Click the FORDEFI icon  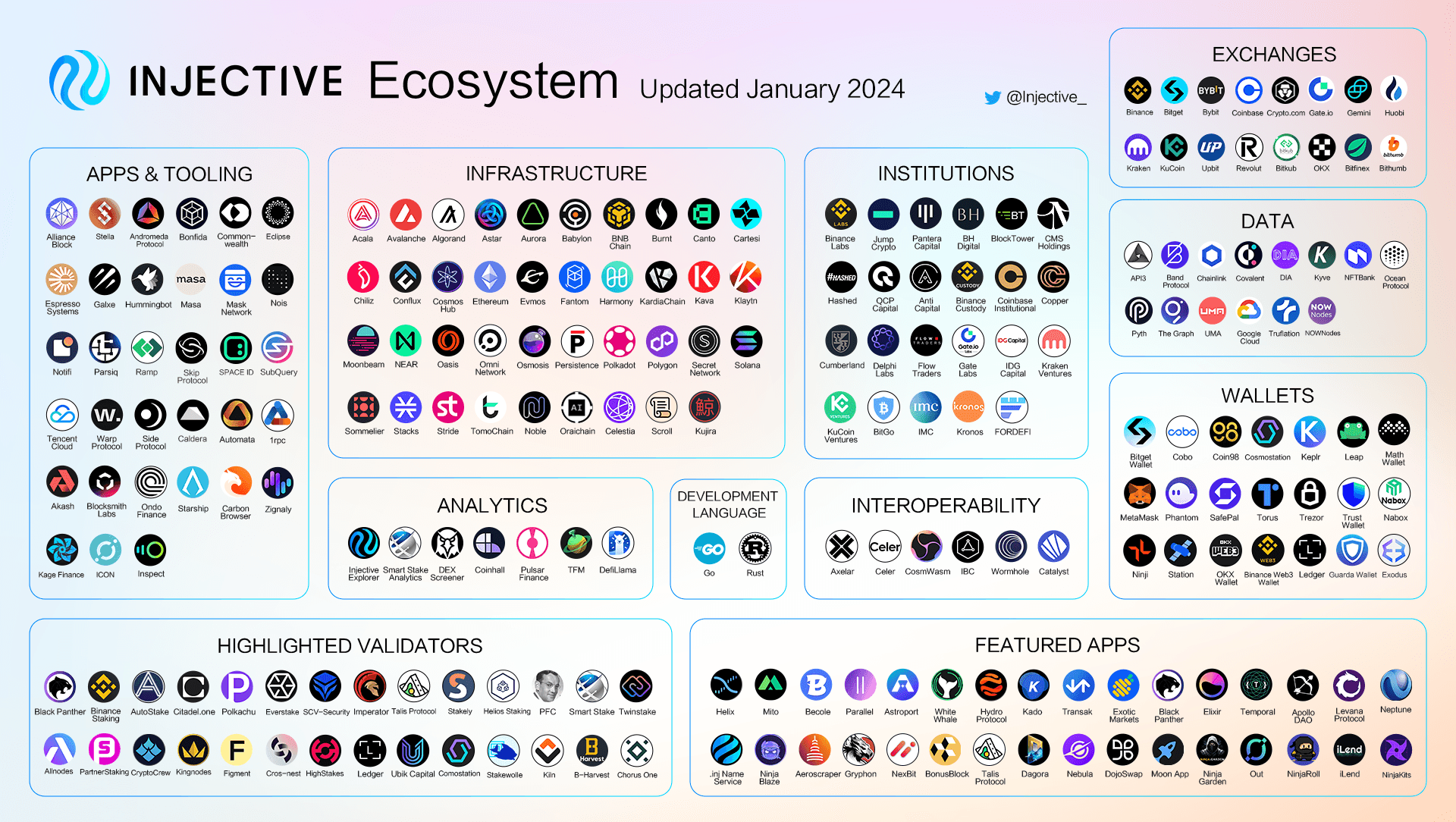1012,407
